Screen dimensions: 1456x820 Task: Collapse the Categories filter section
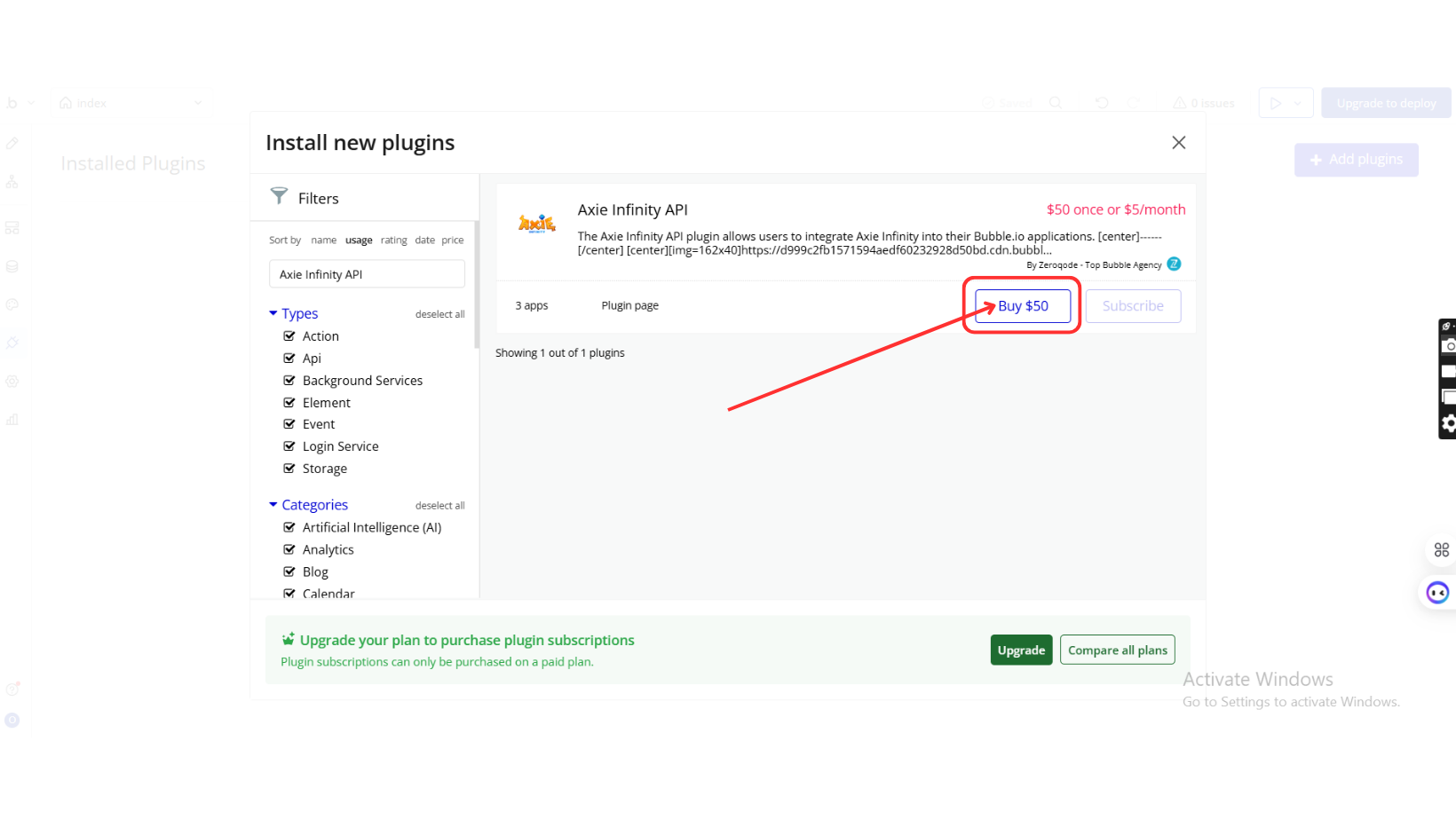pos(273,505)
